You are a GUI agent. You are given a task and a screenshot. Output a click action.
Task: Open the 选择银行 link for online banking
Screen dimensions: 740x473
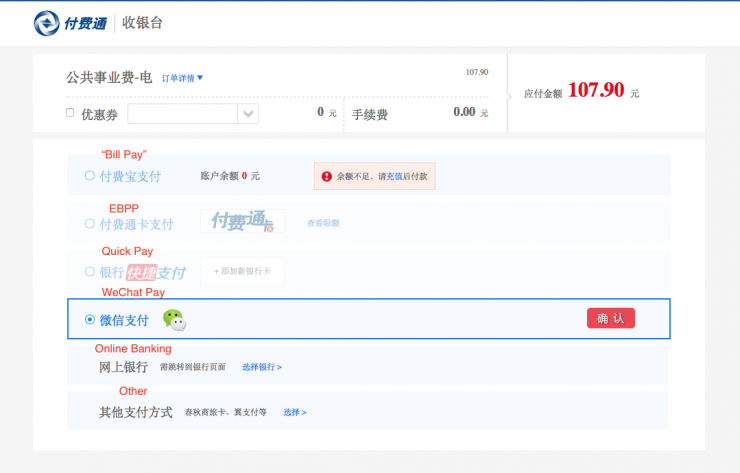262,367
